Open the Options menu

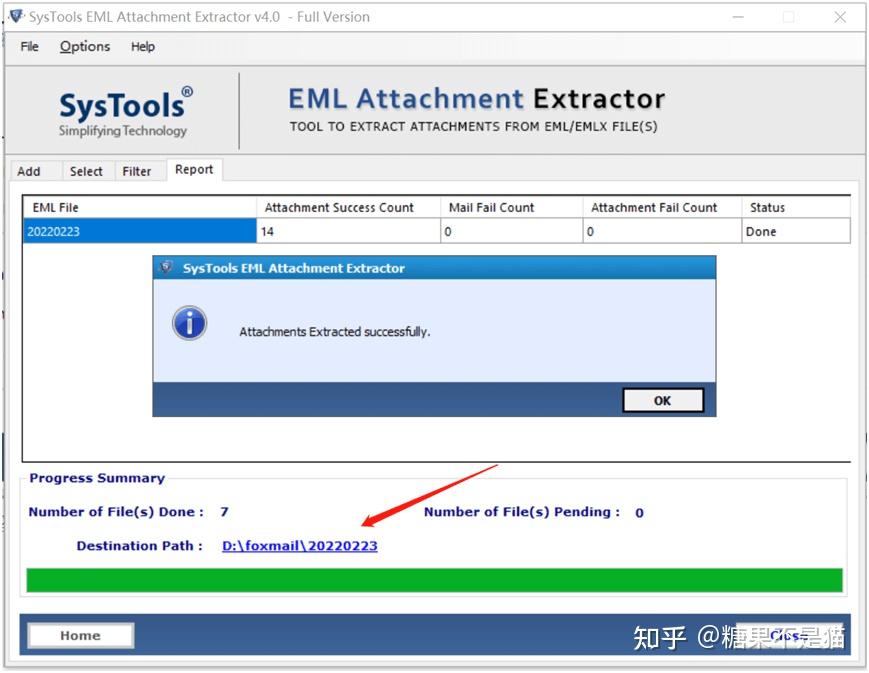85,46
